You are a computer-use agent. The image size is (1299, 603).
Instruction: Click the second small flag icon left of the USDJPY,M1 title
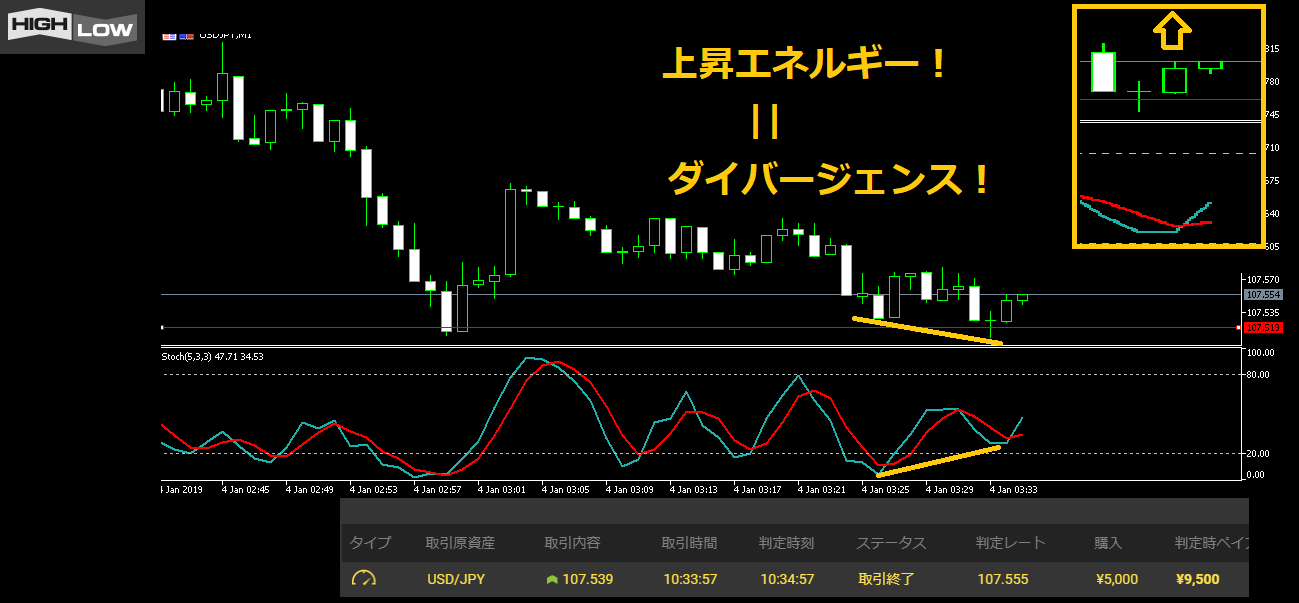pyautogui.click(x=186, y=35)
